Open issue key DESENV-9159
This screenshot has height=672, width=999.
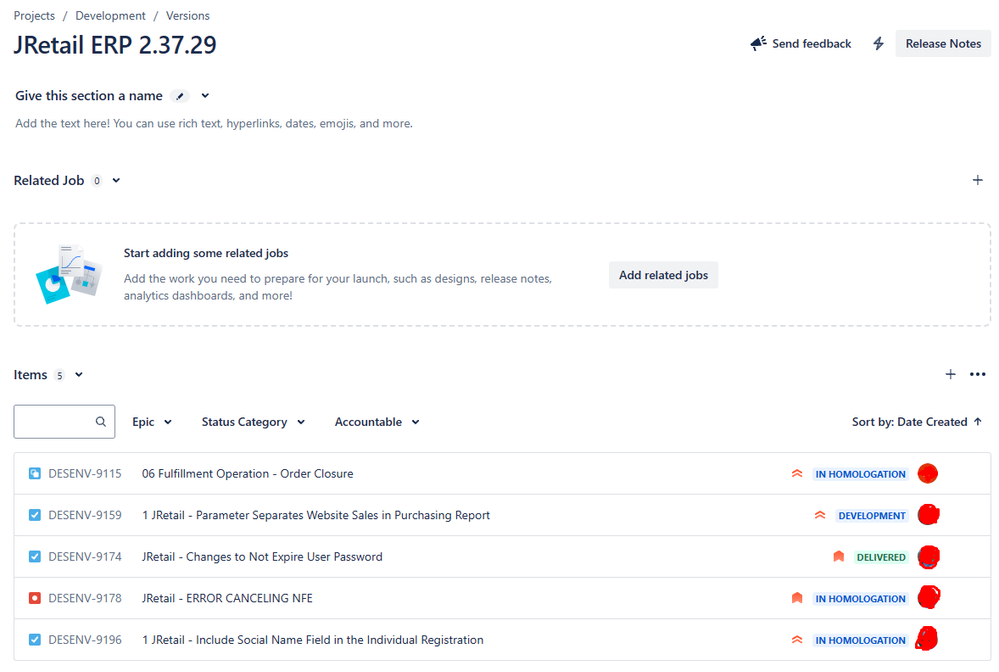point(85,515)
